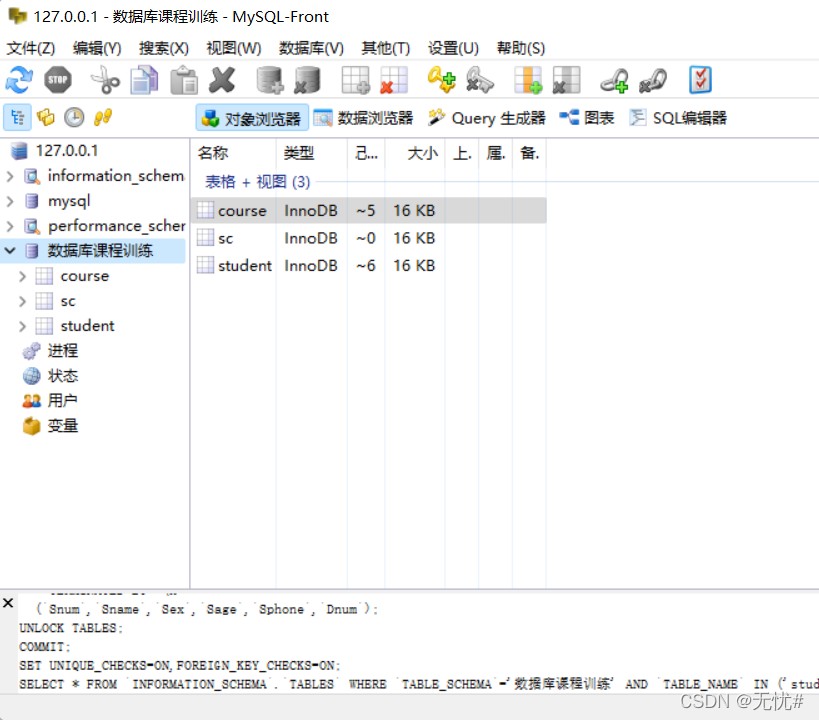819x720 pixels.
Task: Open the 数据库(V) menu
Action: click(x=311, y=48)
